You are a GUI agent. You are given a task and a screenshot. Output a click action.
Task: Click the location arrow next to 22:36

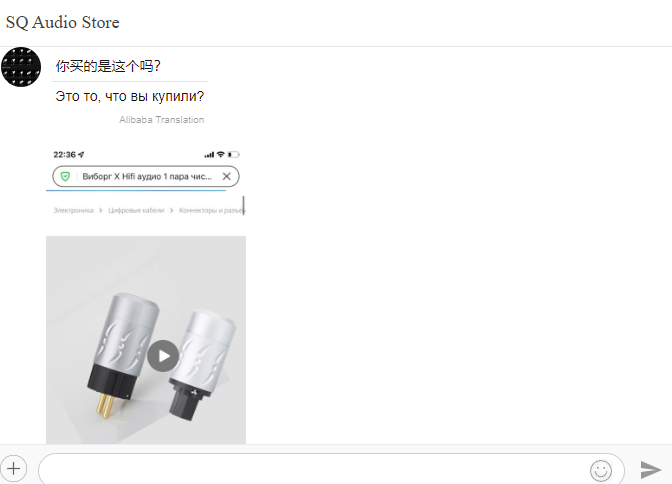click(x=81, y=154)
